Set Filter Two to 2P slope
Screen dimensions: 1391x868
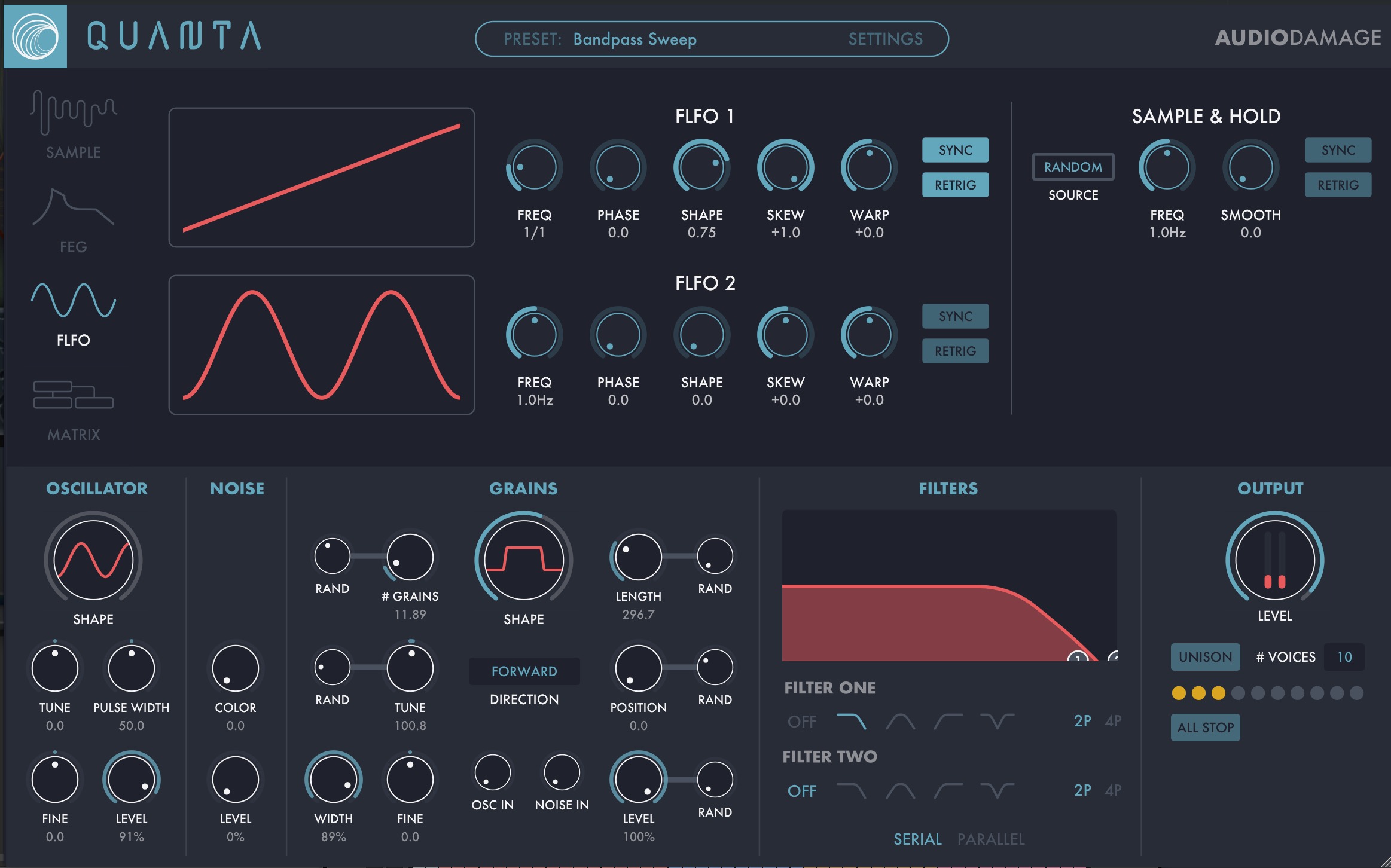[1082, 790]
